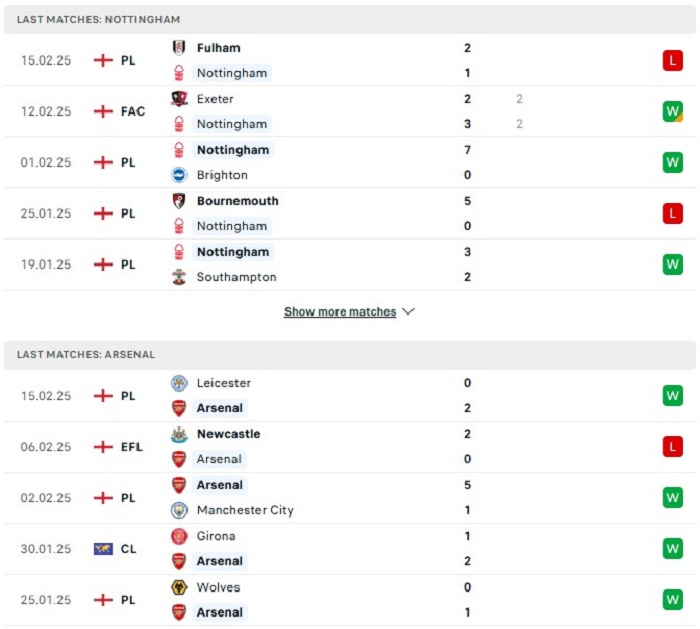700x629 pixels.
Task: Click the Champions League flag icon
Action: [103, 549]
